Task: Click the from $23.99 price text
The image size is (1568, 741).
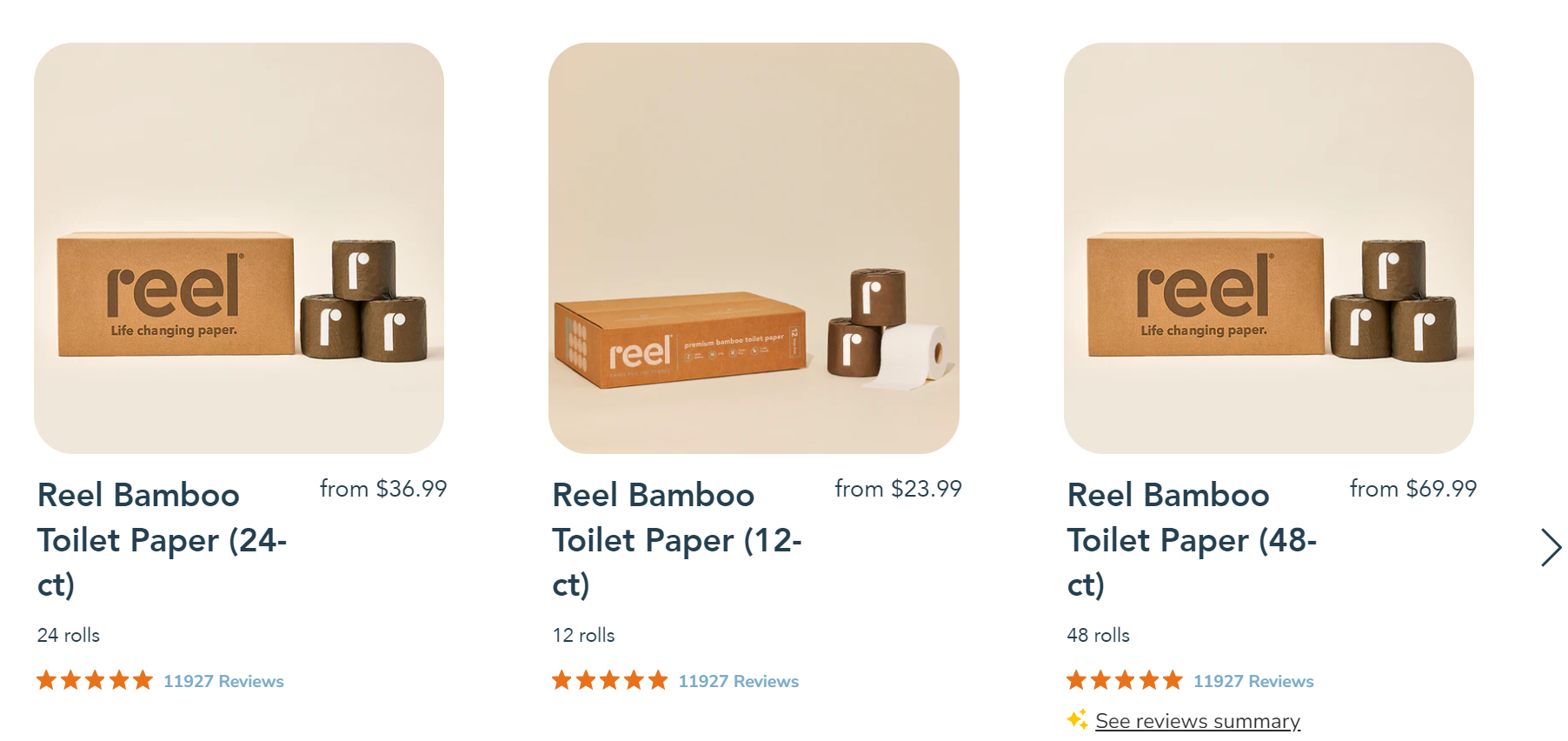Action: coord(899,489)
